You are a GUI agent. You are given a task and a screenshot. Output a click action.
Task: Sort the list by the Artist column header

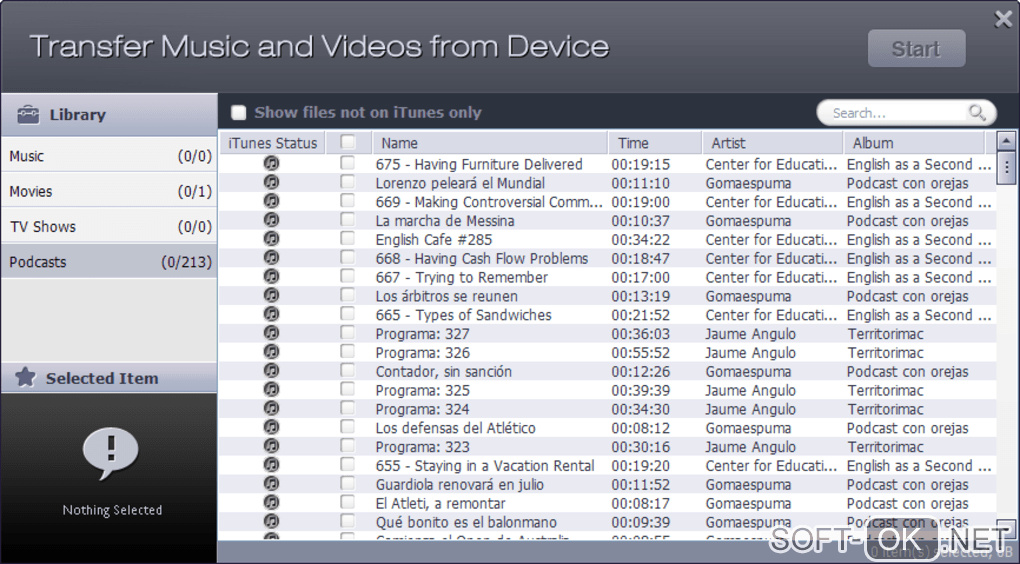(771, 143)
